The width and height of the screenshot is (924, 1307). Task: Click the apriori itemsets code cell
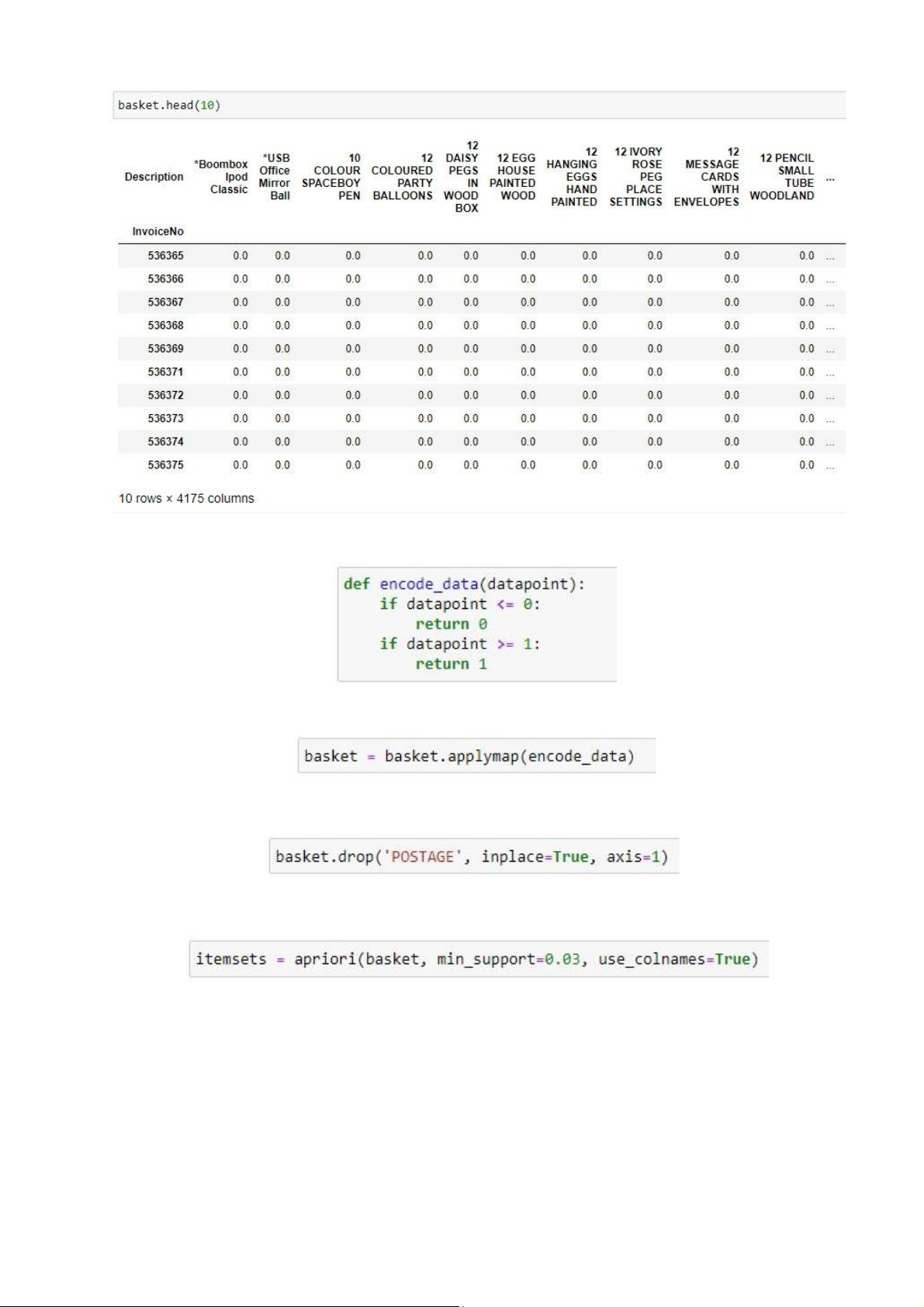point(479,960)
